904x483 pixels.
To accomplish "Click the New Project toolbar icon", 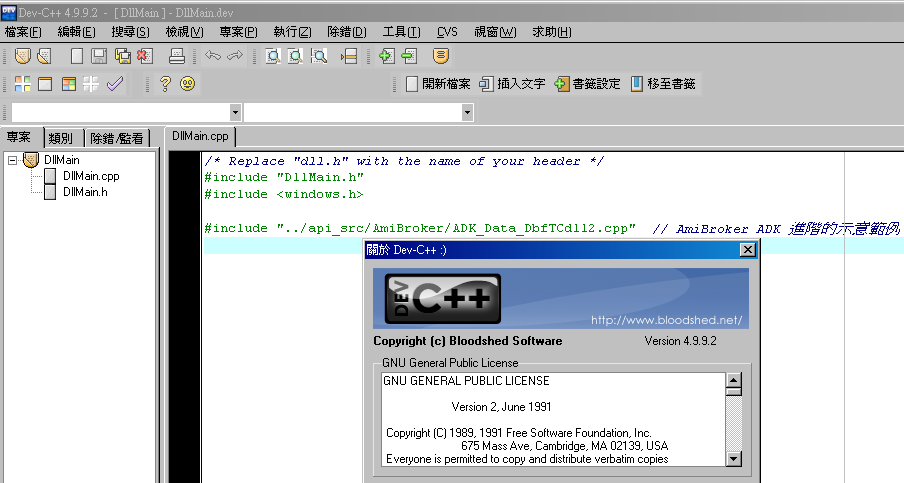I will point(22,56).
